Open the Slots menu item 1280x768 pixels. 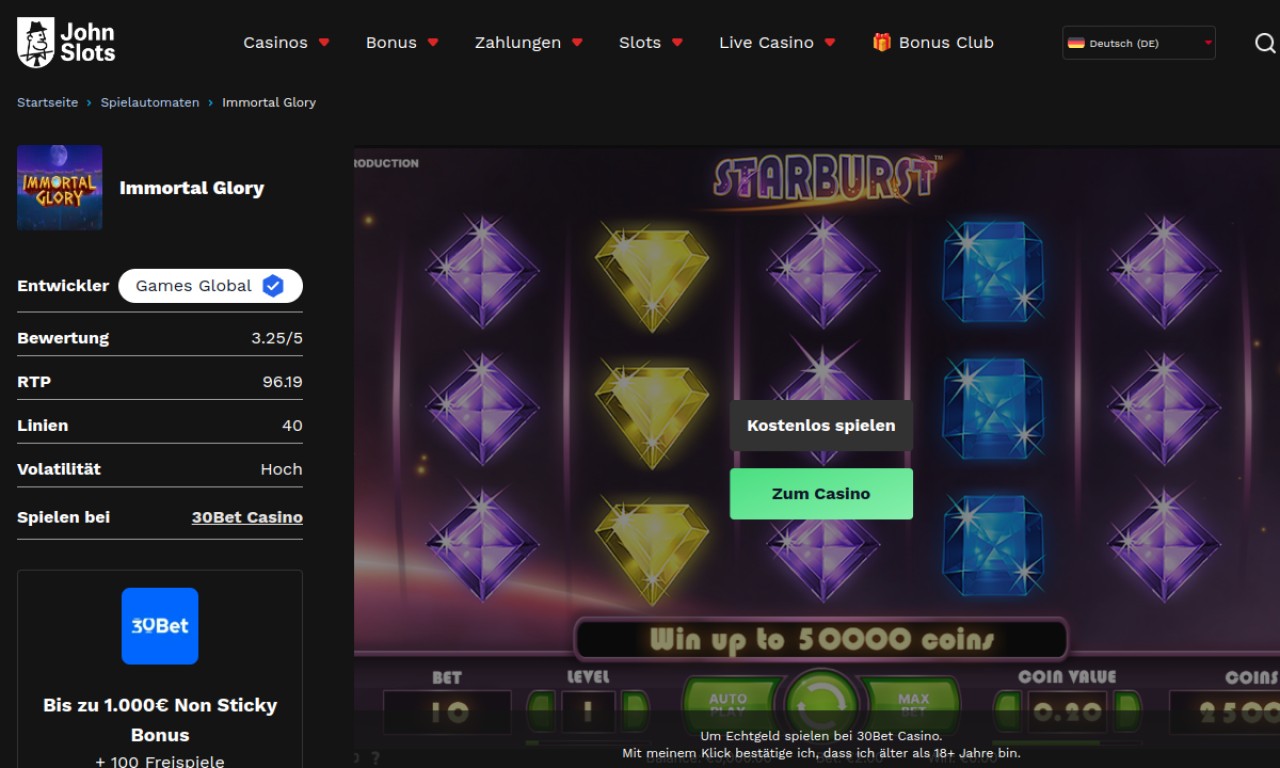point(651,42)
